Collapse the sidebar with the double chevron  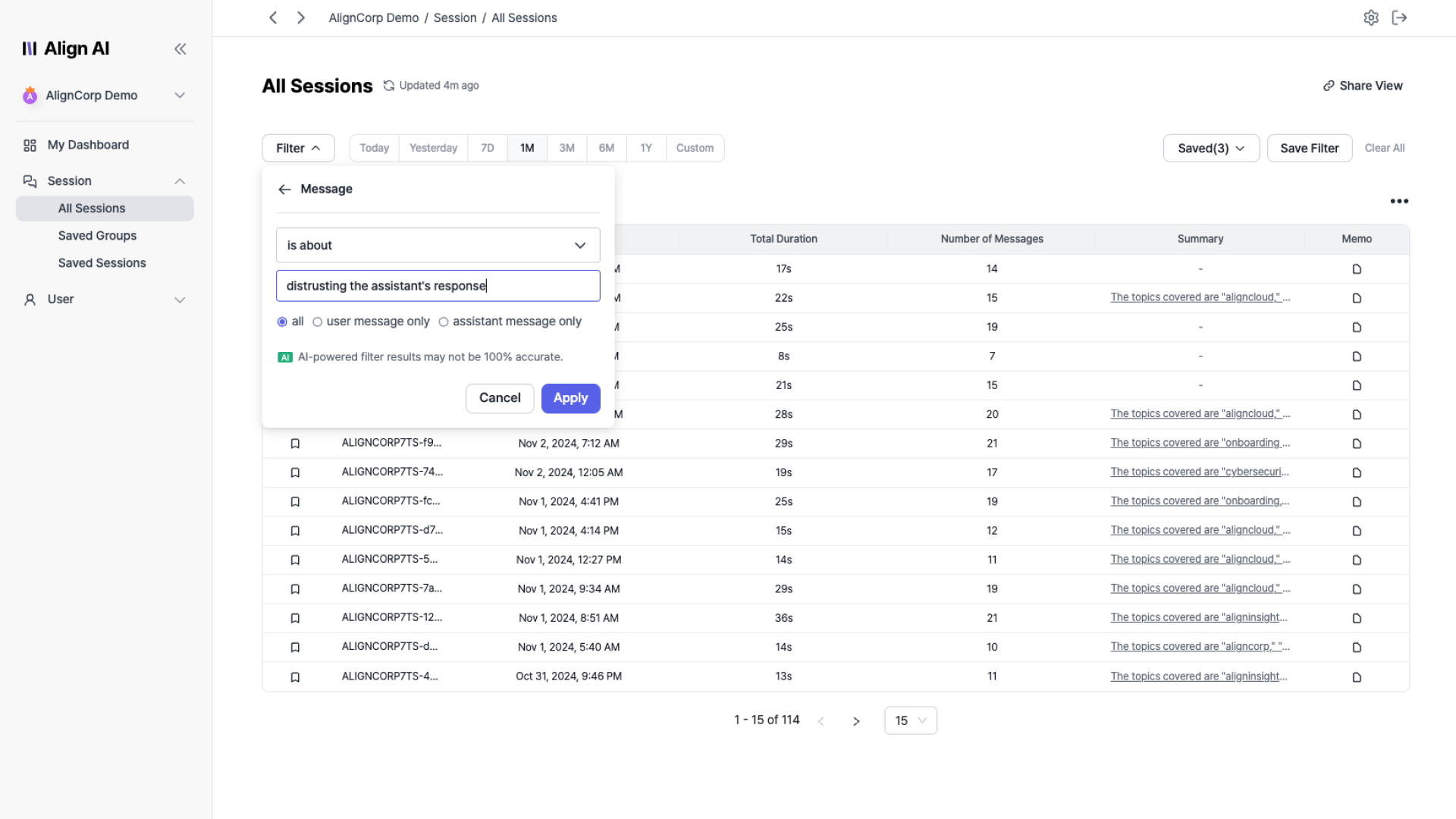(180, 49)
